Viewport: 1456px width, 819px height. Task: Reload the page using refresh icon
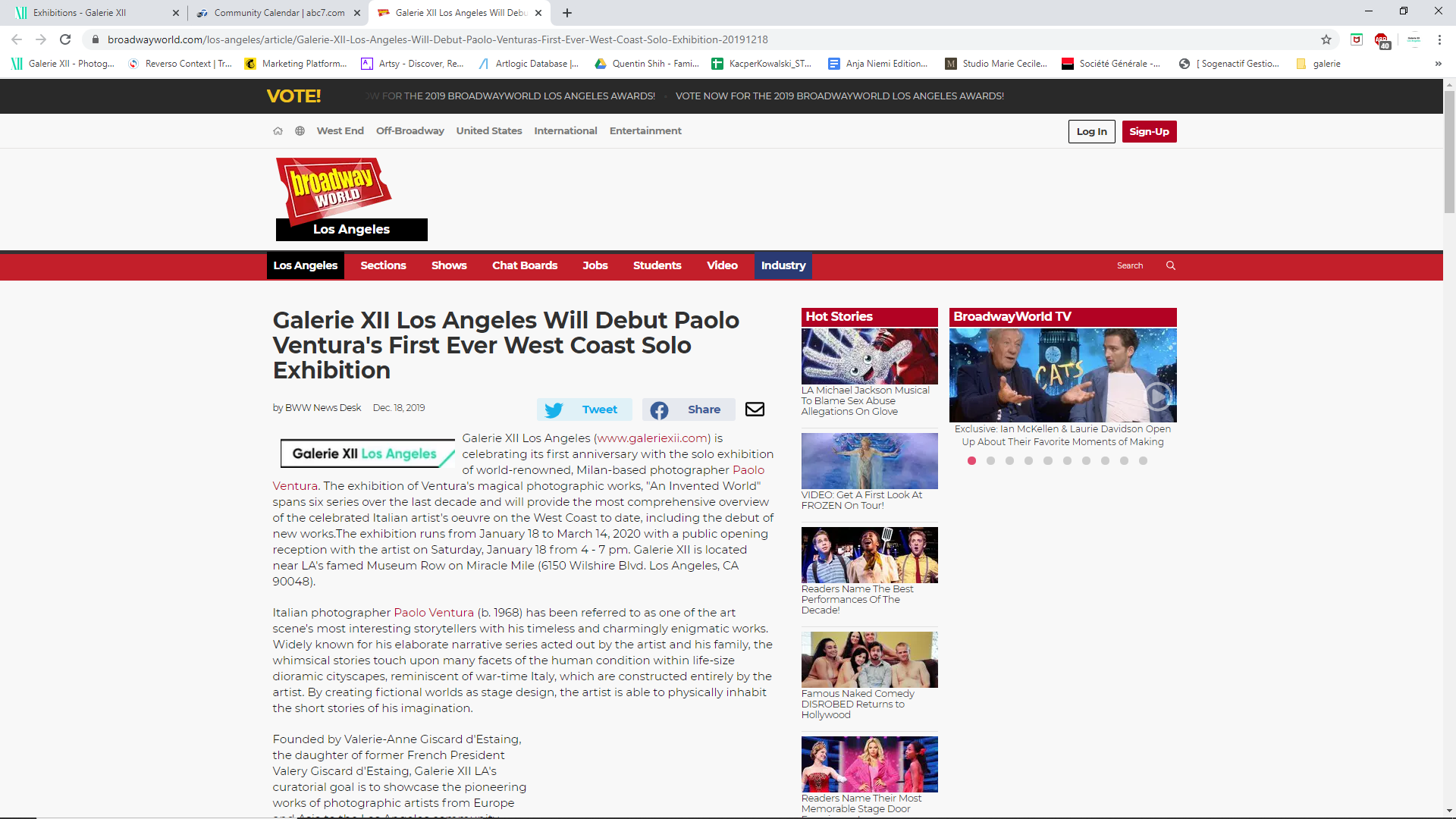coord(65,39)
